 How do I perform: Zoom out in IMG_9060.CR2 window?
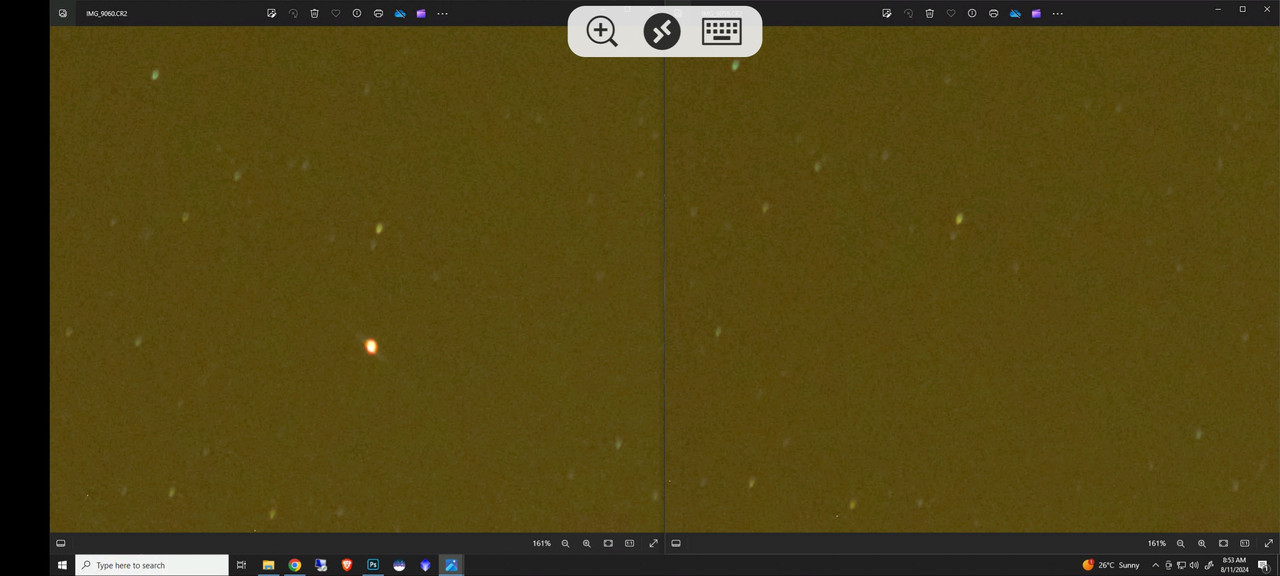pyautogui.click(x=565, y=544)
